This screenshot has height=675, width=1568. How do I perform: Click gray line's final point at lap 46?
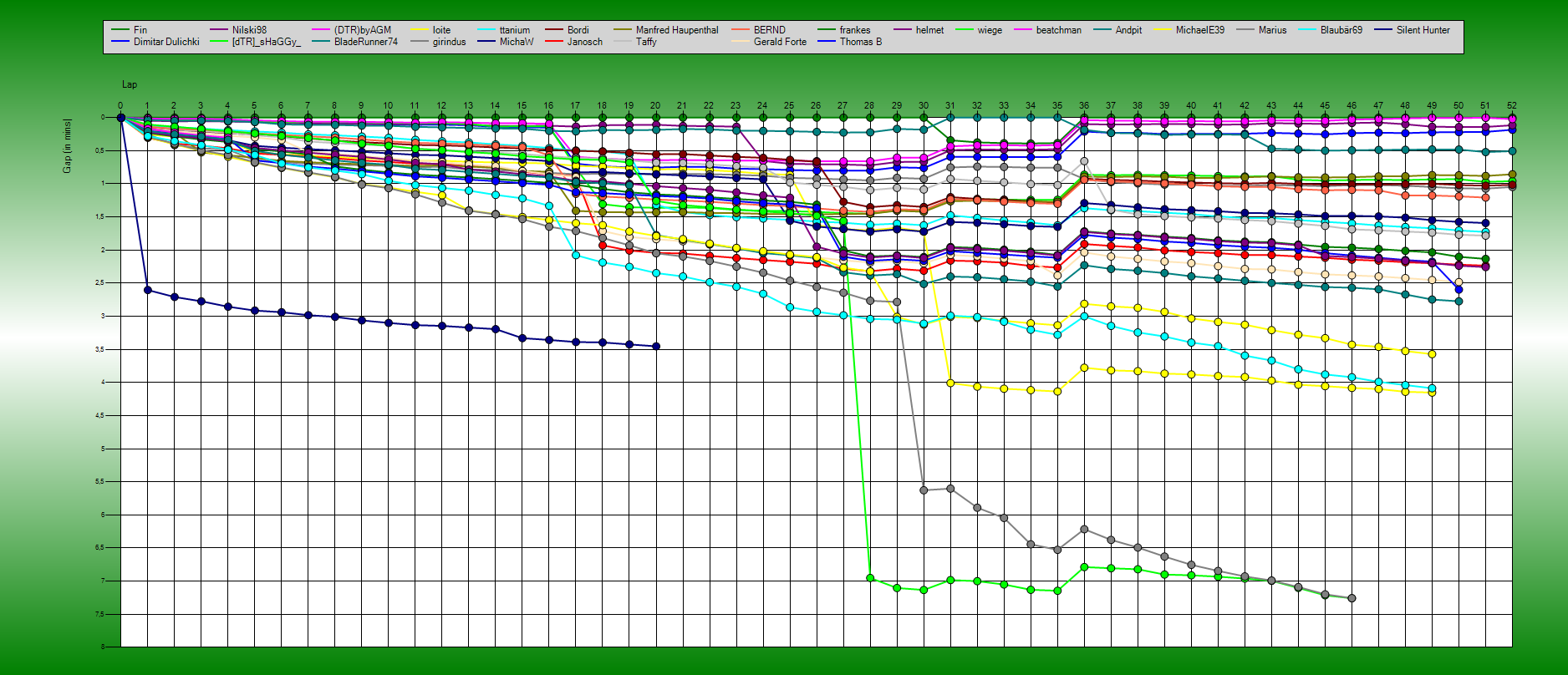[x=1352, y=598]
